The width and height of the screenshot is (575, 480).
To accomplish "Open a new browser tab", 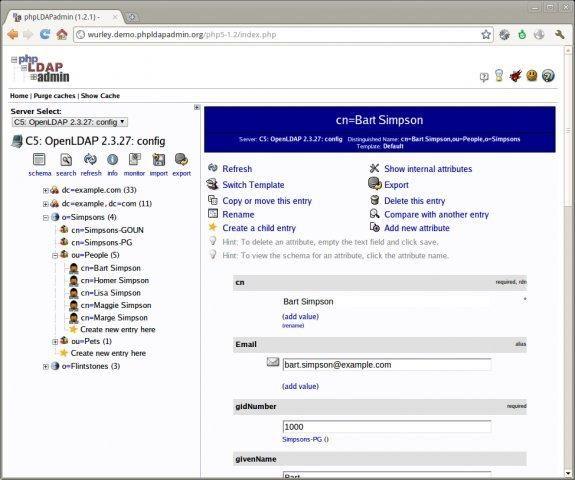I will point(132,17).
